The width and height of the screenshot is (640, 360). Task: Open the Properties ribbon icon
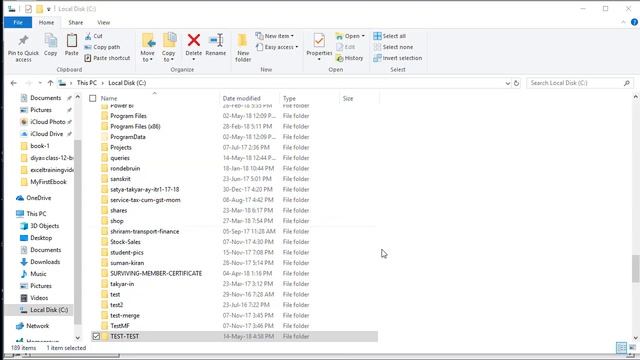(319, 41)
